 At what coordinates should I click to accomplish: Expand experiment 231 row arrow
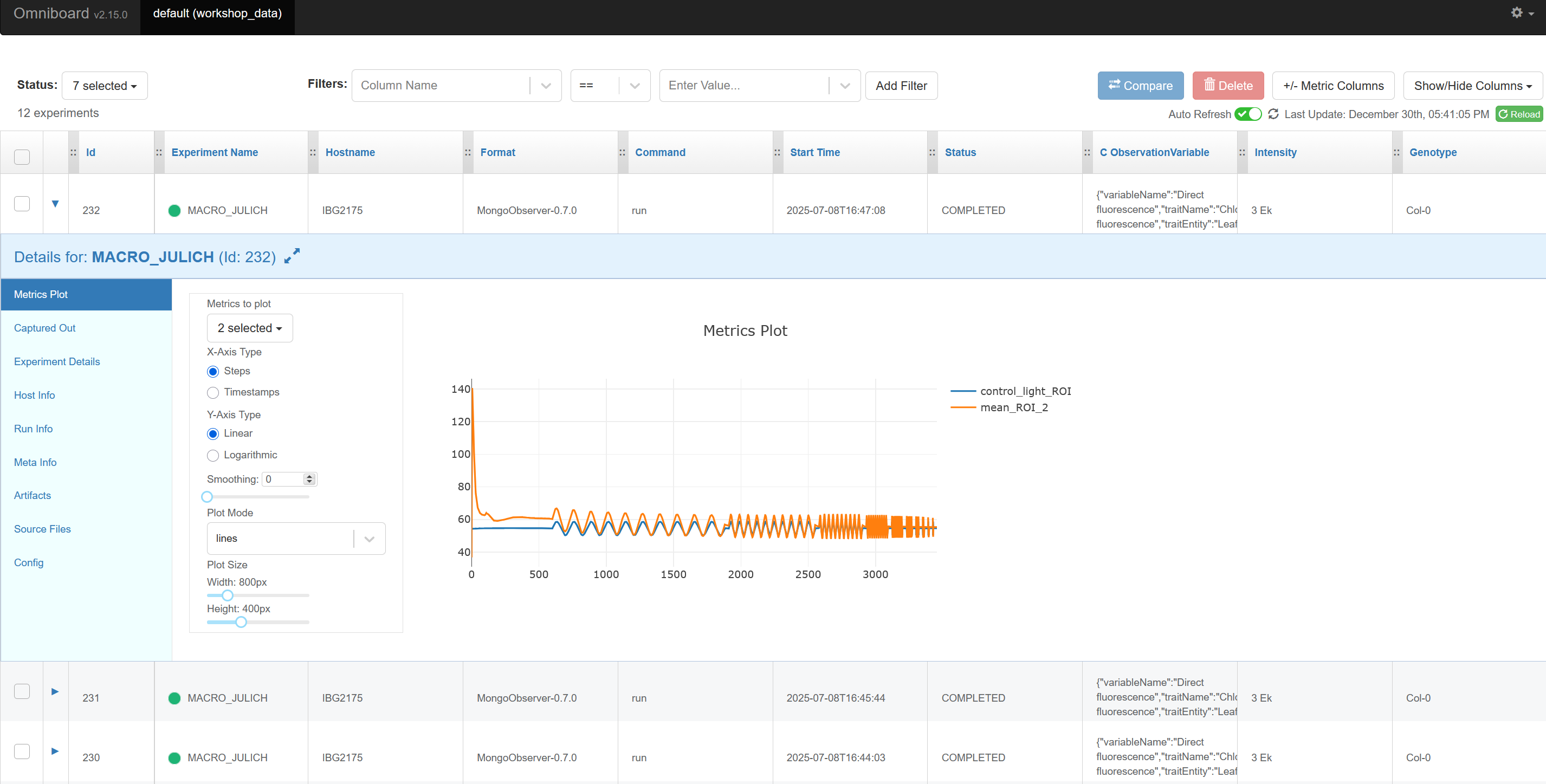(55, 692)
